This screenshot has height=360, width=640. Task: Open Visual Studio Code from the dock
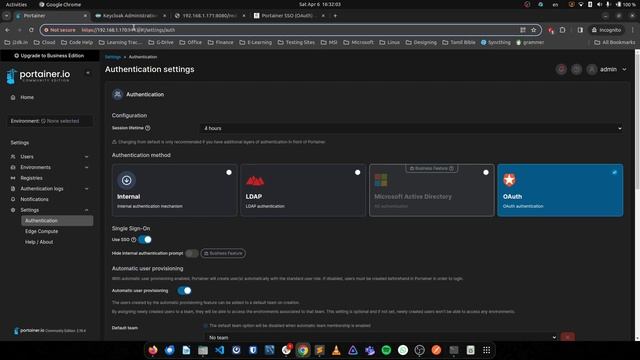pyautogui.click(x=220, y=350)
